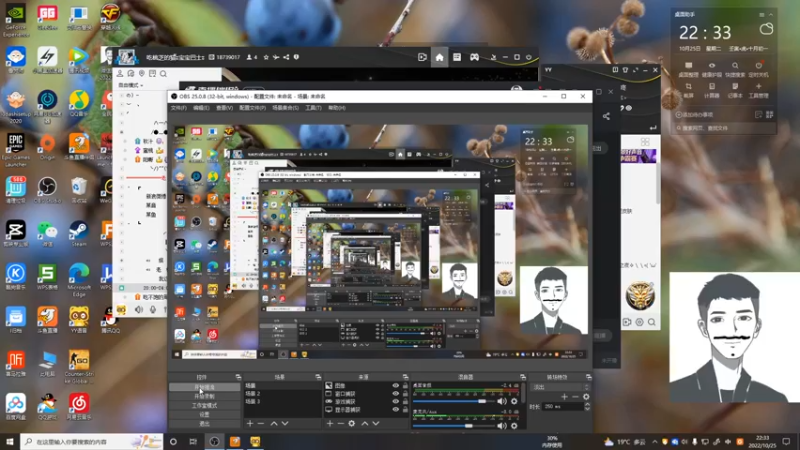
Task: Open transition properties gear in 转场特效
Action: (586, 396)
